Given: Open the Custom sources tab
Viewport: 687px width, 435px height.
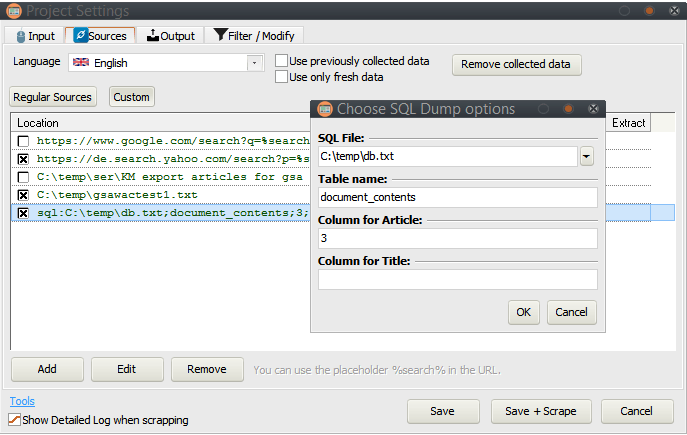Looking at the screenshot, I should click(x=131, y=97).
